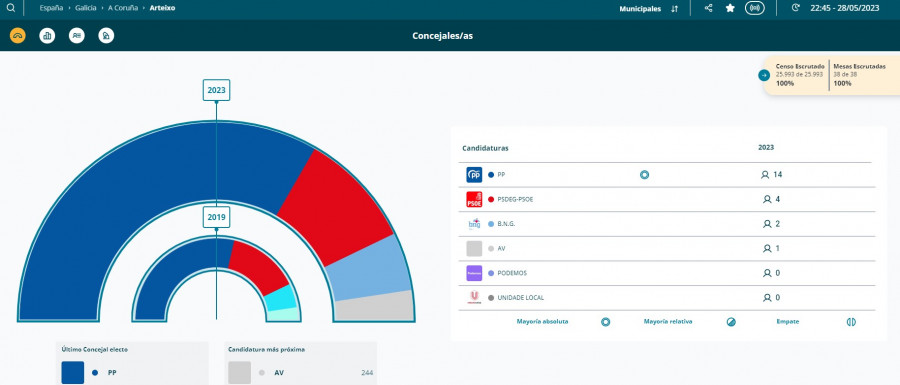The image size is (900, 385).
Task: Click AV councillor seat icon
Action: click(767, 248)
